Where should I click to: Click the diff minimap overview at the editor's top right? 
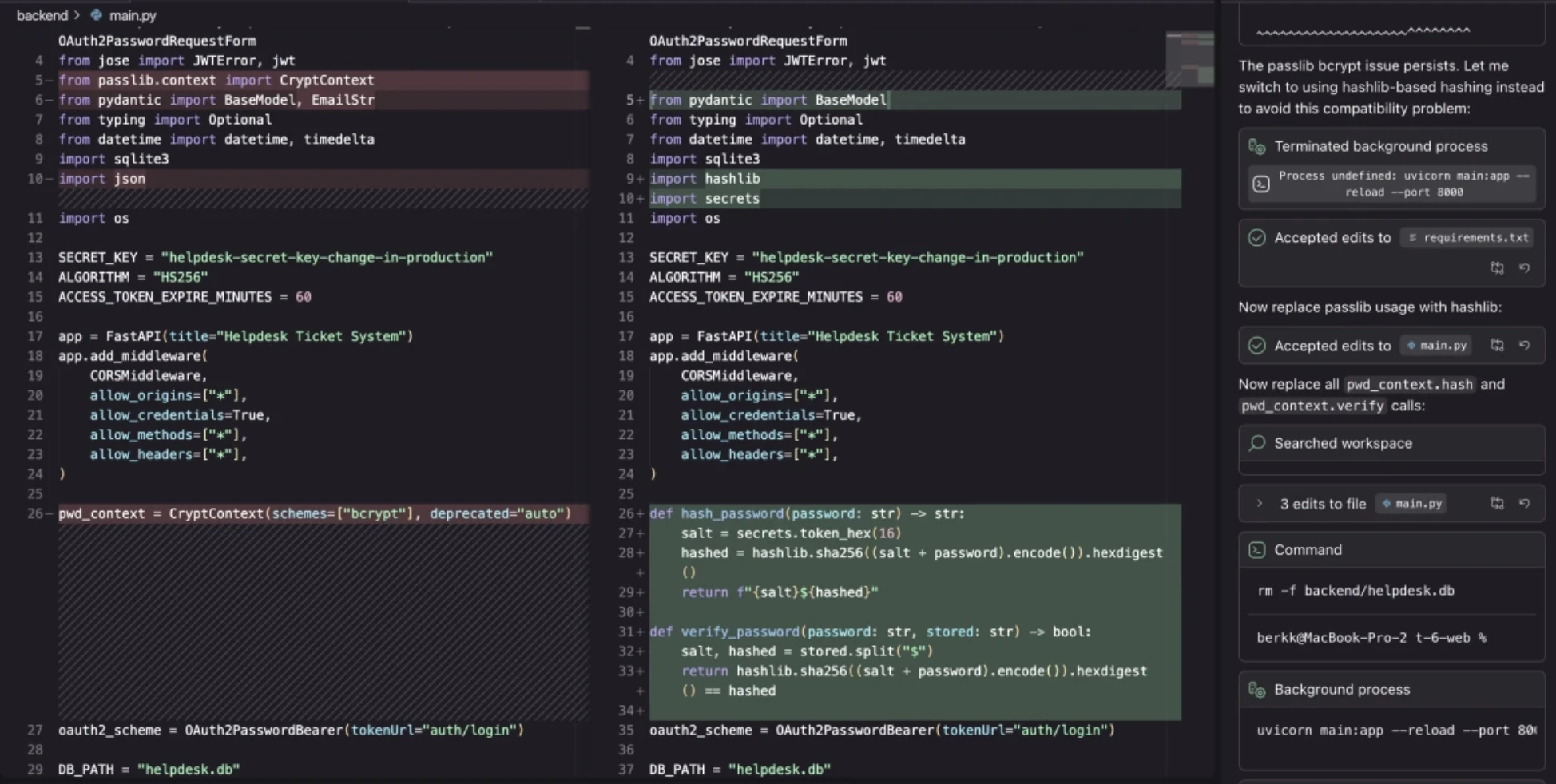[1189, 59]
